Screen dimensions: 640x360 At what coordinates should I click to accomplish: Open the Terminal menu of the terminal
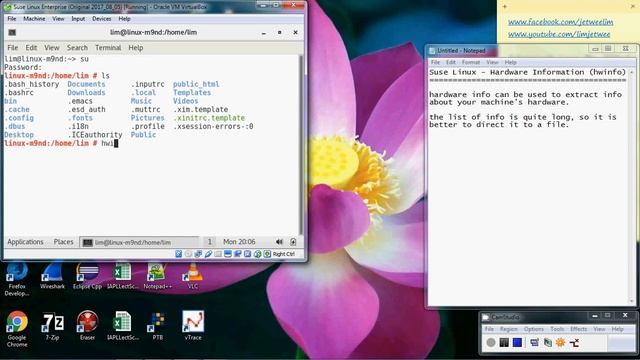click(x=108, y=48)
